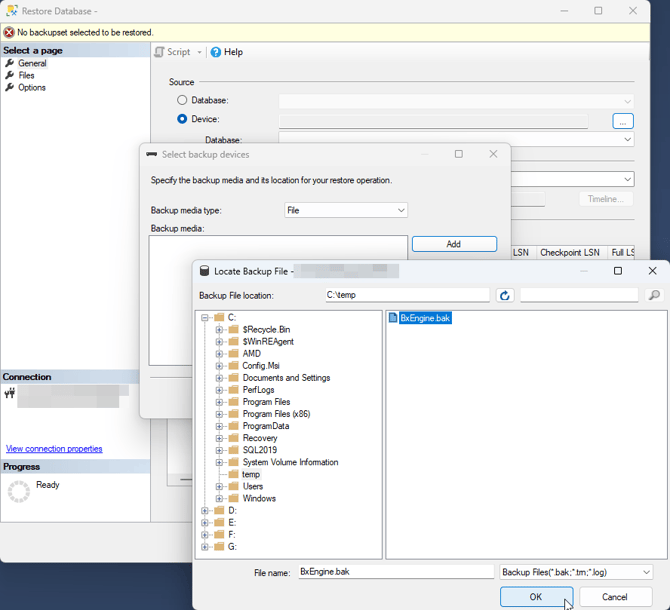Select the Config.Msi folder
The image size is (670, 610).
coord(261,366)
